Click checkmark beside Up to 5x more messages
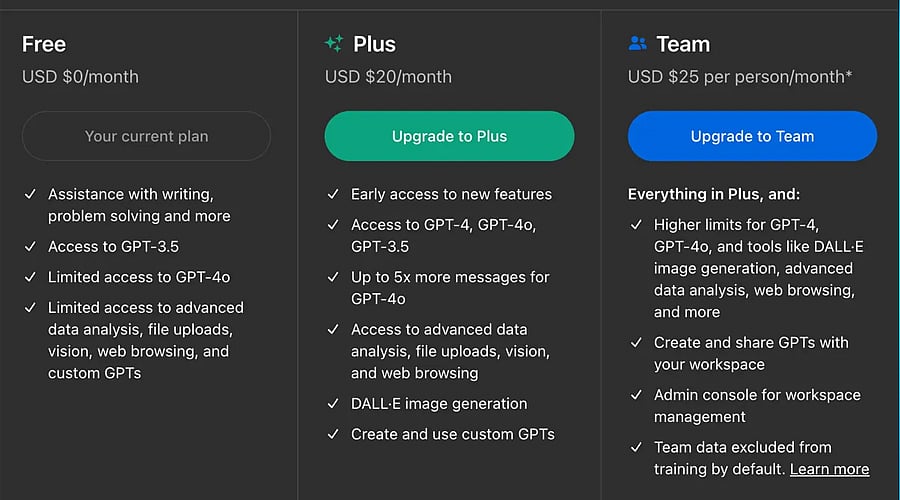Screen dimensions: 900x500 [333, 277]
